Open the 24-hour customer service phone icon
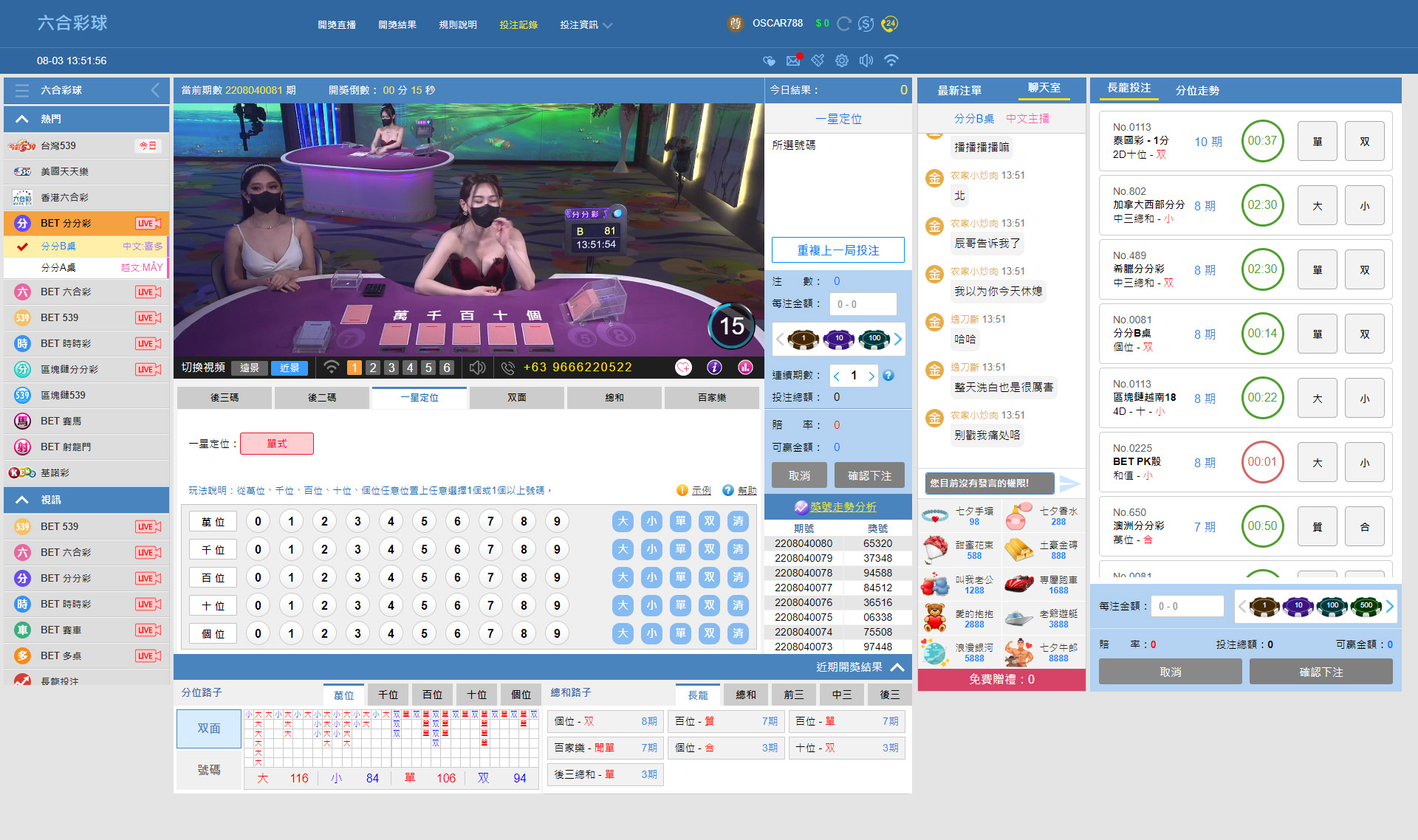The height and width of the screenshot is (840, 1418). 890,24
